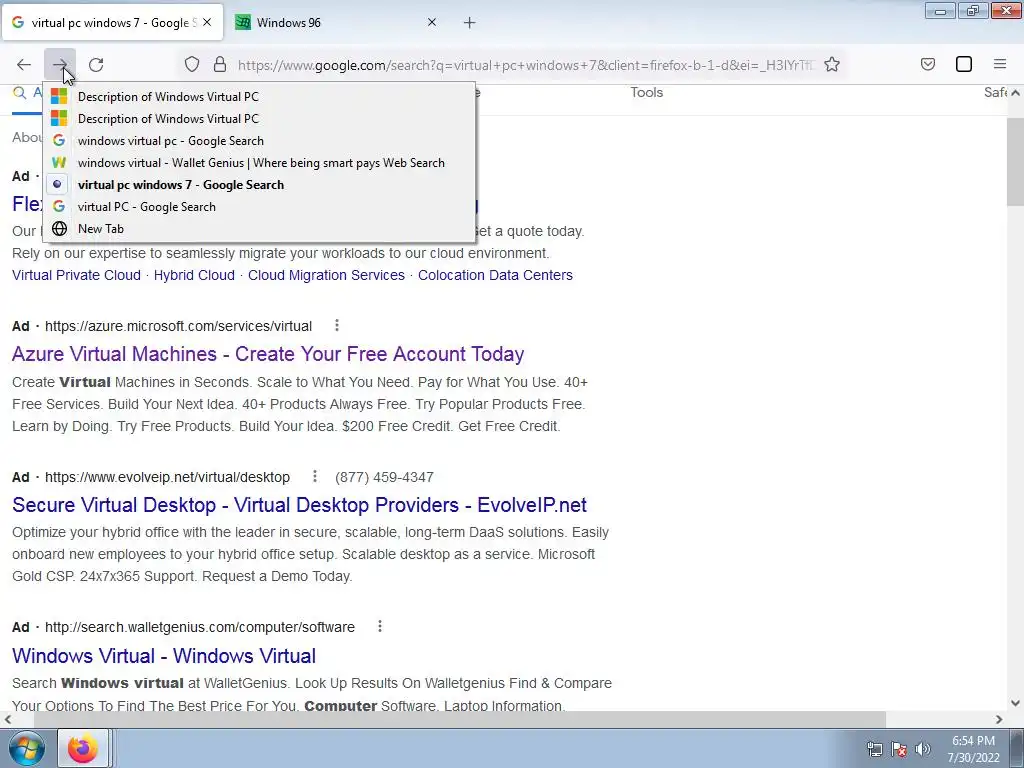This screenshot has height=768, width=1024.
Task: Go back with the back arrow button
Action: point(24,65)
